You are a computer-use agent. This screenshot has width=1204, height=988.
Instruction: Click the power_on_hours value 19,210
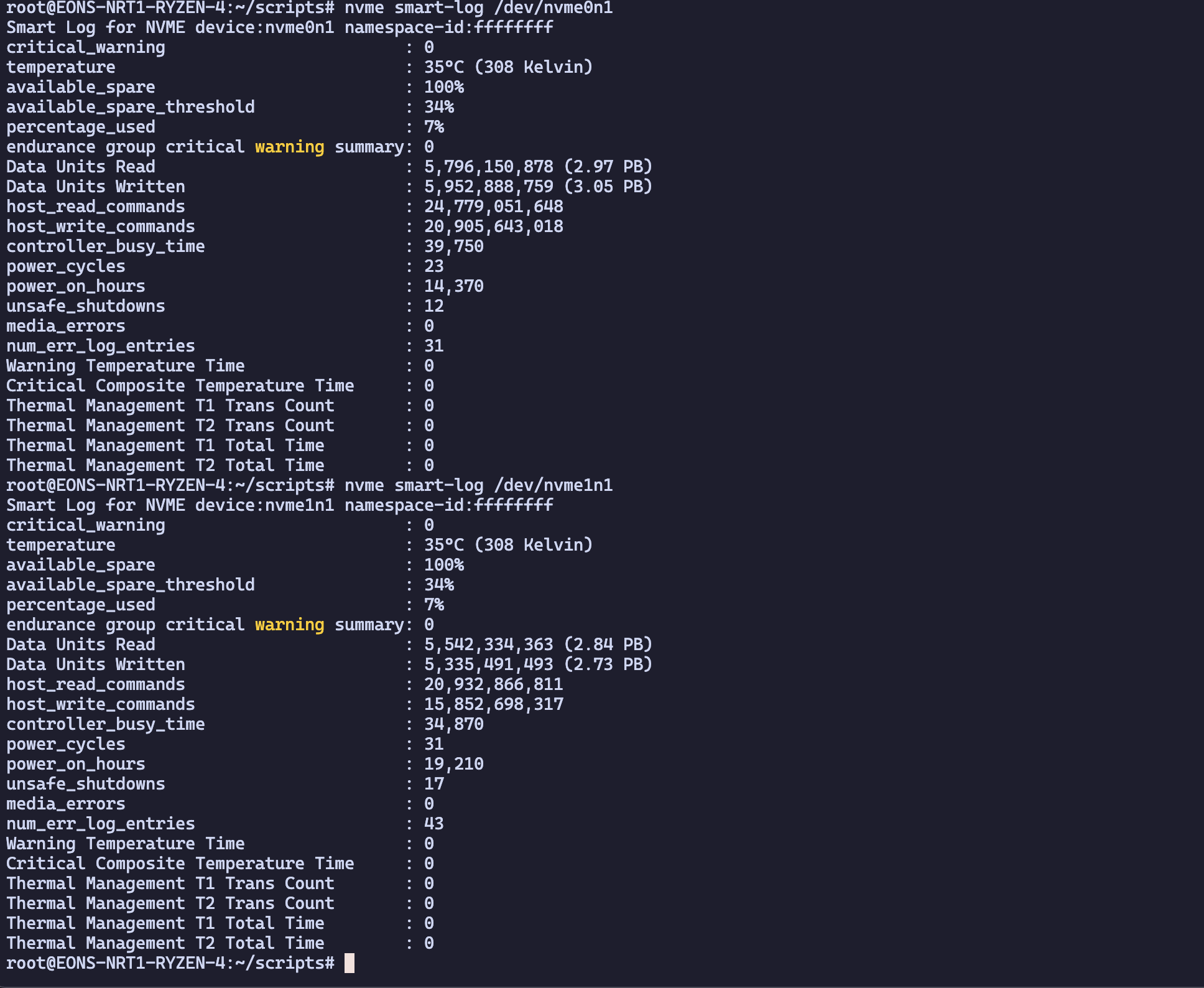[x=454, y=764]
